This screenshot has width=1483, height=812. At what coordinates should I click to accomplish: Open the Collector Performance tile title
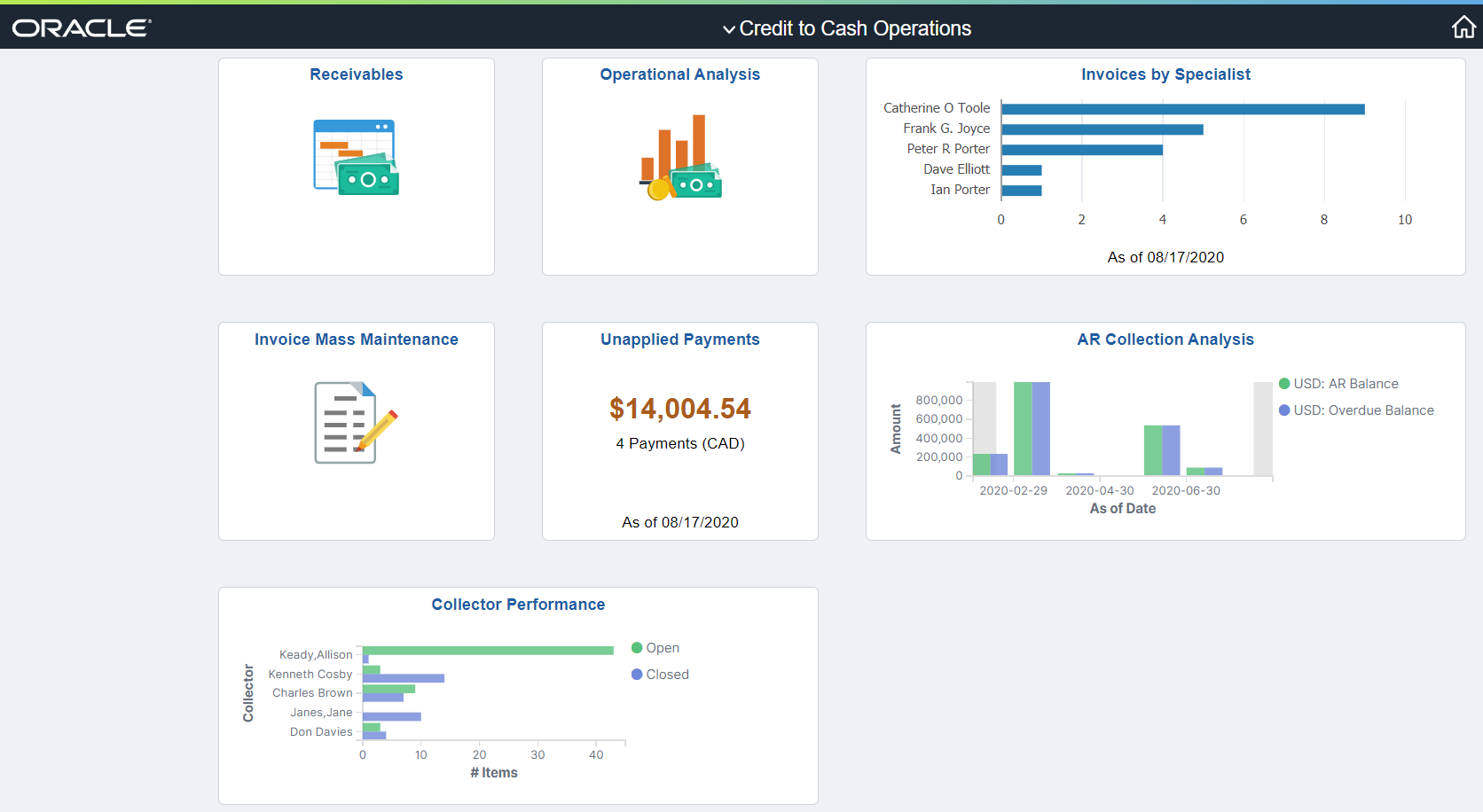(518, 605)
